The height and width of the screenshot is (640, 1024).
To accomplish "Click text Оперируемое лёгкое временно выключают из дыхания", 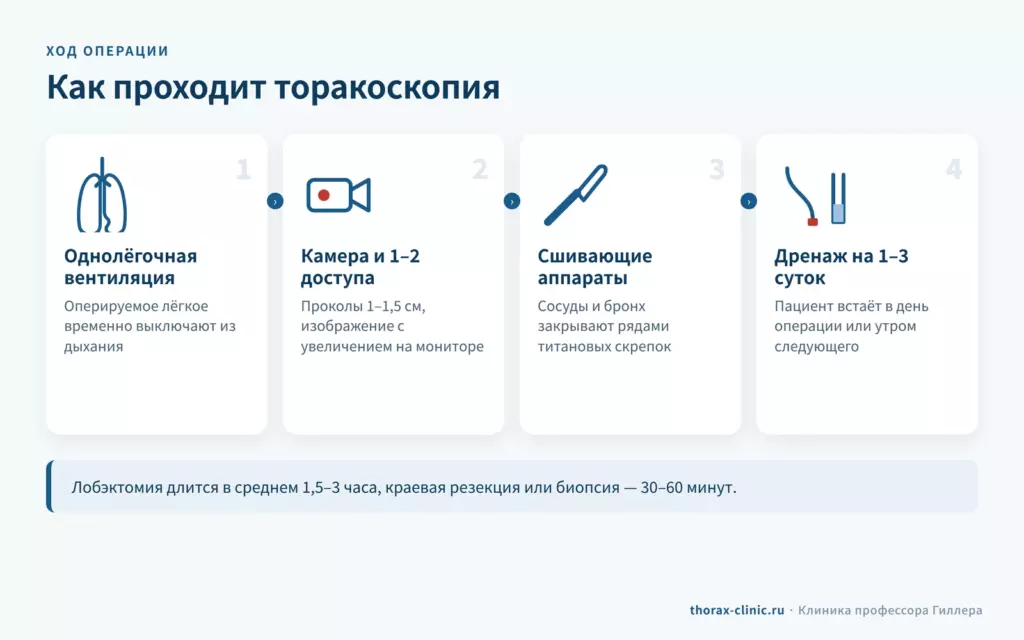I will point(150,326).
